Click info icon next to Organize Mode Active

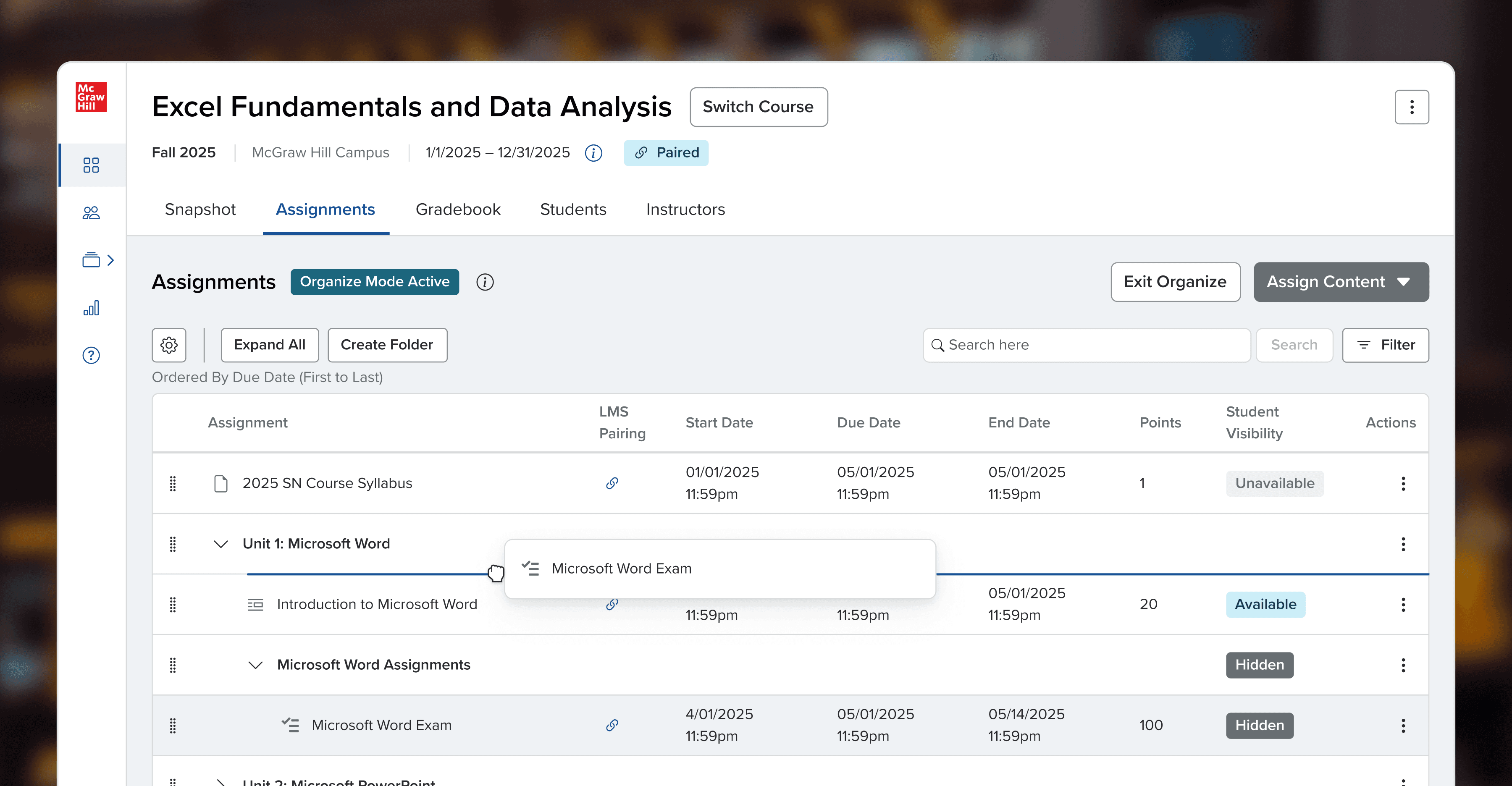[485, 282]
